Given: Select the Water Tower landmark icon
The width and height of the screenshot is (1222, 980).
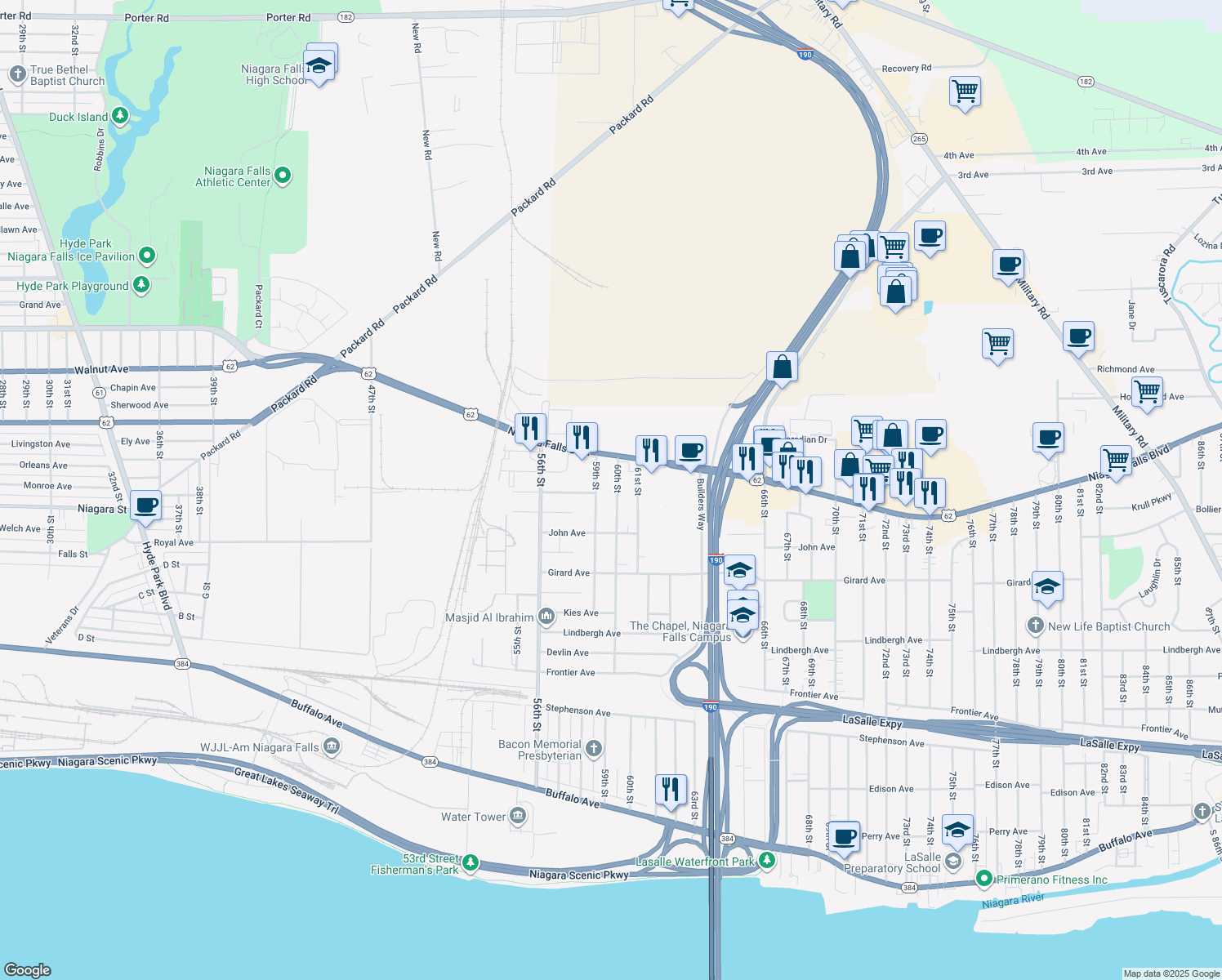Looking at the screenshot, I should [517, 815].
